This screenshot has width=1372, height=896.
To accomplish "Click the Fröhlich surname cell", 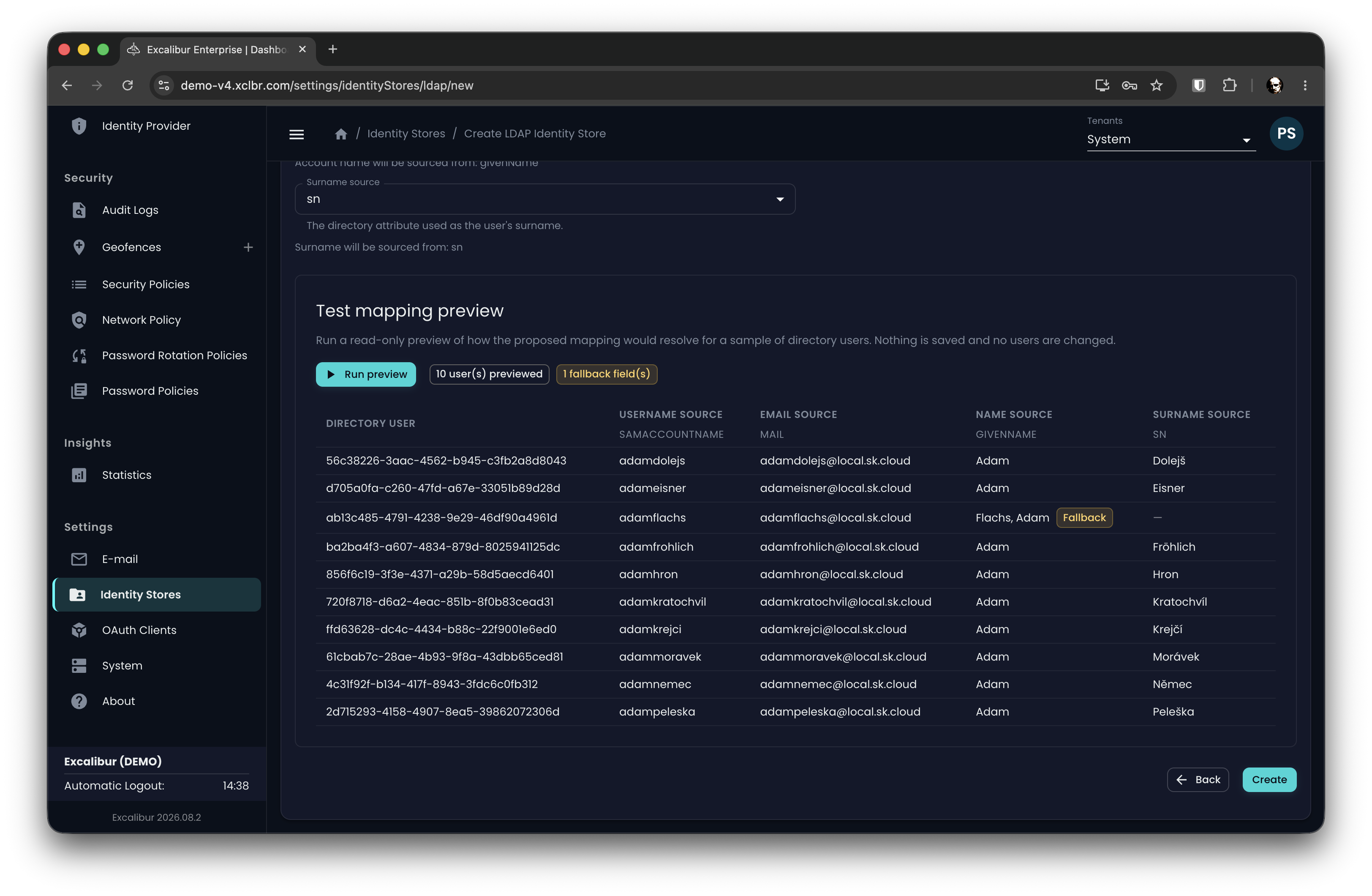I will (1173, 547).
